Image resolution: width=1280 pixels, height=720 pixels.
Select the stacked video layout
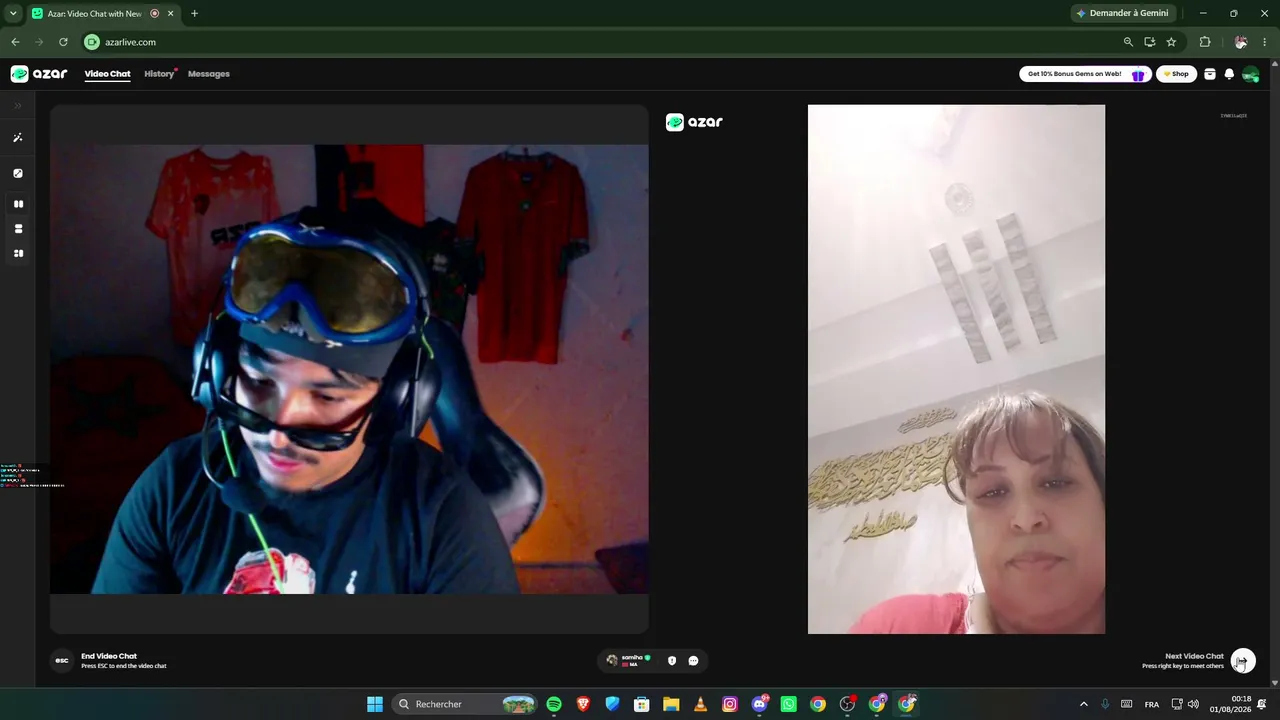(x=18, y=229)
